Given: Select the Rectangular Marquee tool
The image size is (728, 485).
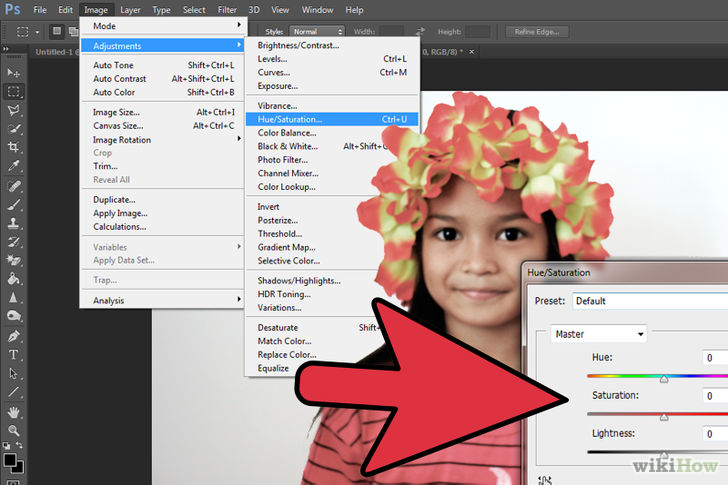Looking at the screenshot, I should click(x=13, y=91).
